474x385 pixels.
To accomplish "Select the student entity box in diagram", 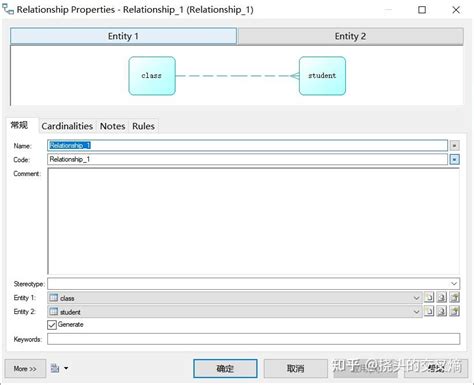I will coord(322,76).
